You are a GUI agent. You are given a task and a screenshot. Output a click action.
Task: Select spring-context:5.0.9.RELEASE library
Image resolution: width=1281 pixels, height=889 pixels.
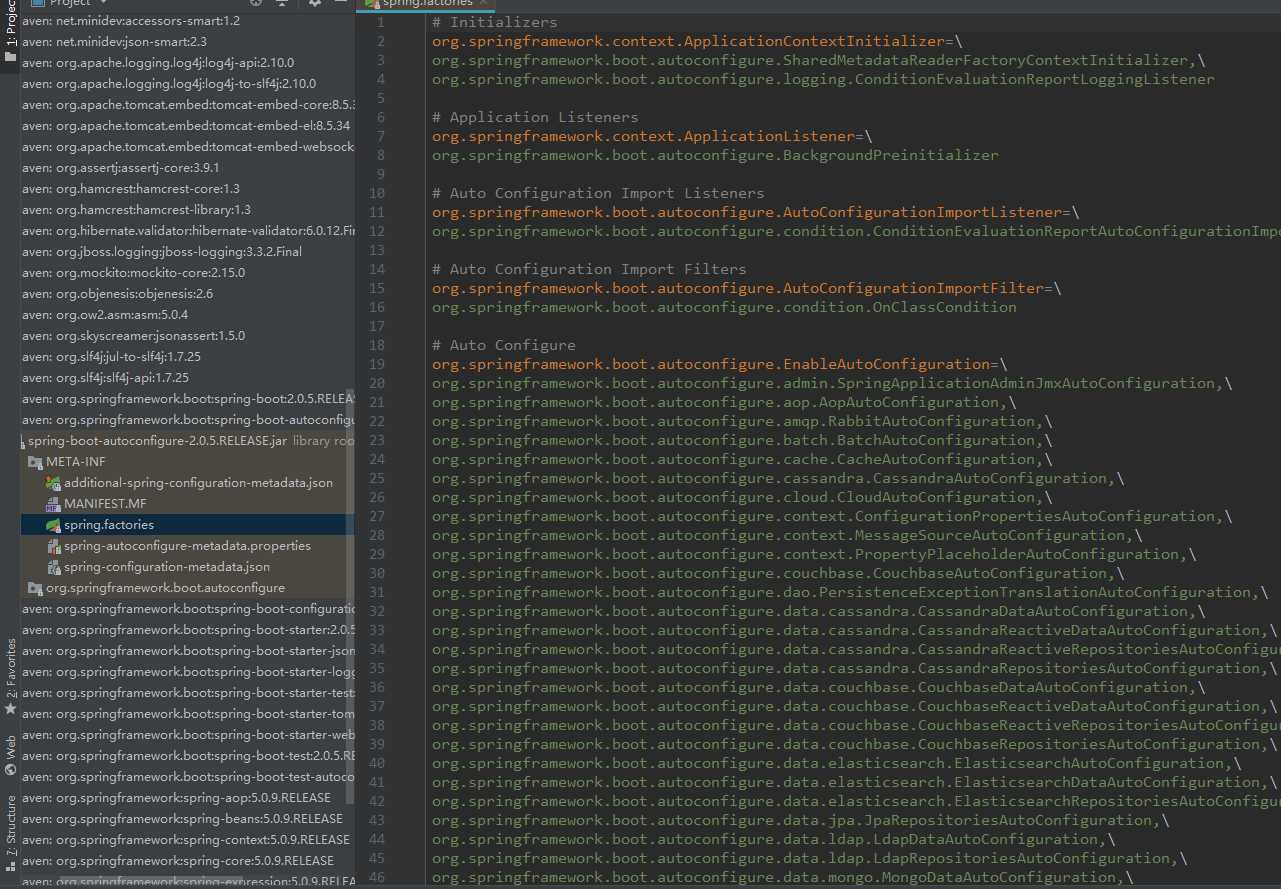186,839
